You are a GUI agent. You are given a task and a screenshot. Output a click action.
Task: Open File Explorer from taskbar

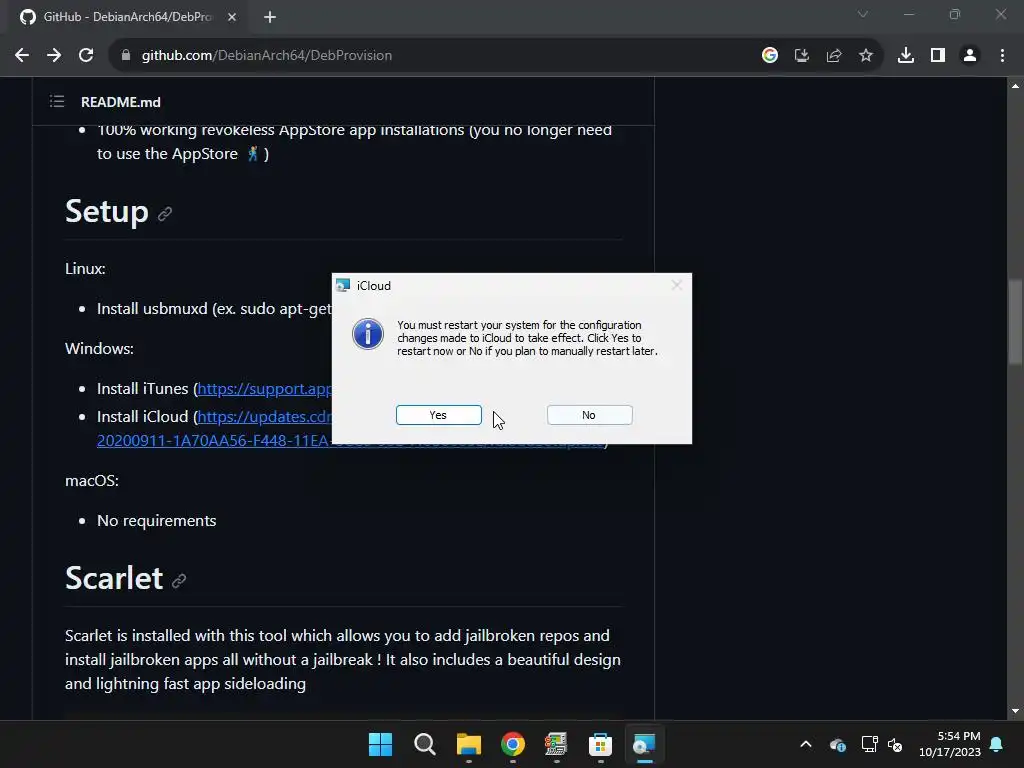(469, 744)
